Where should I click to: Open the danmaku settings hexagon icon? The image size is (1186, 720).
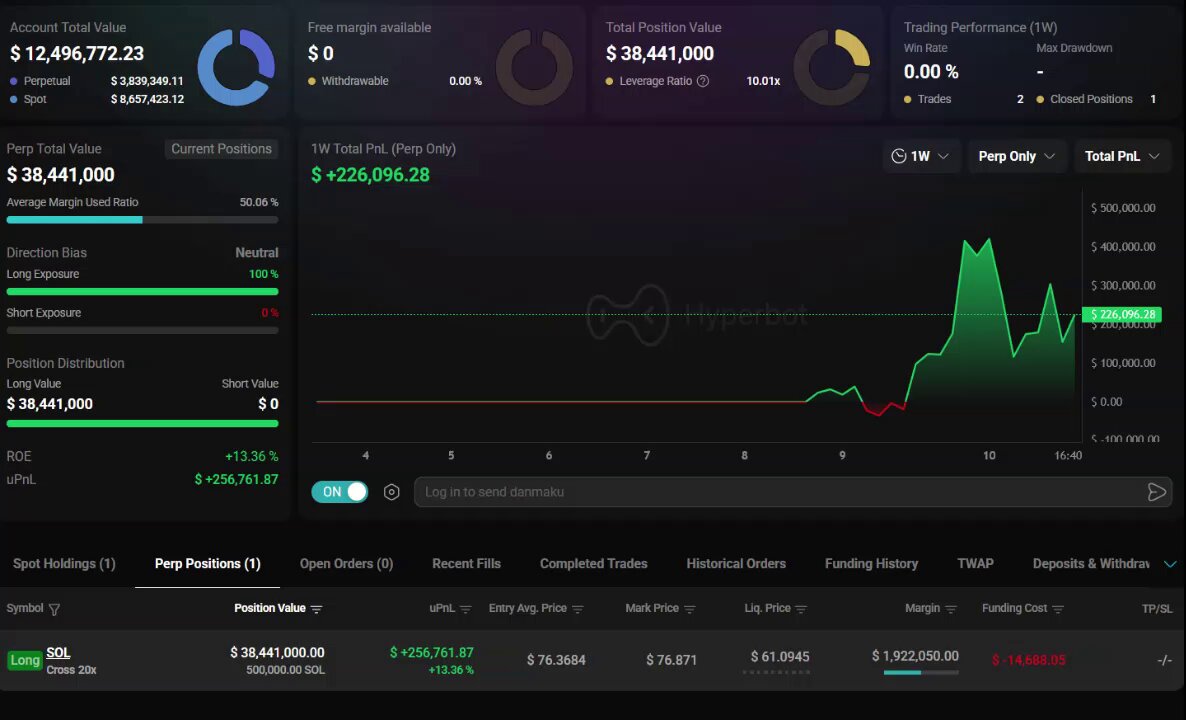click(391, 492)
